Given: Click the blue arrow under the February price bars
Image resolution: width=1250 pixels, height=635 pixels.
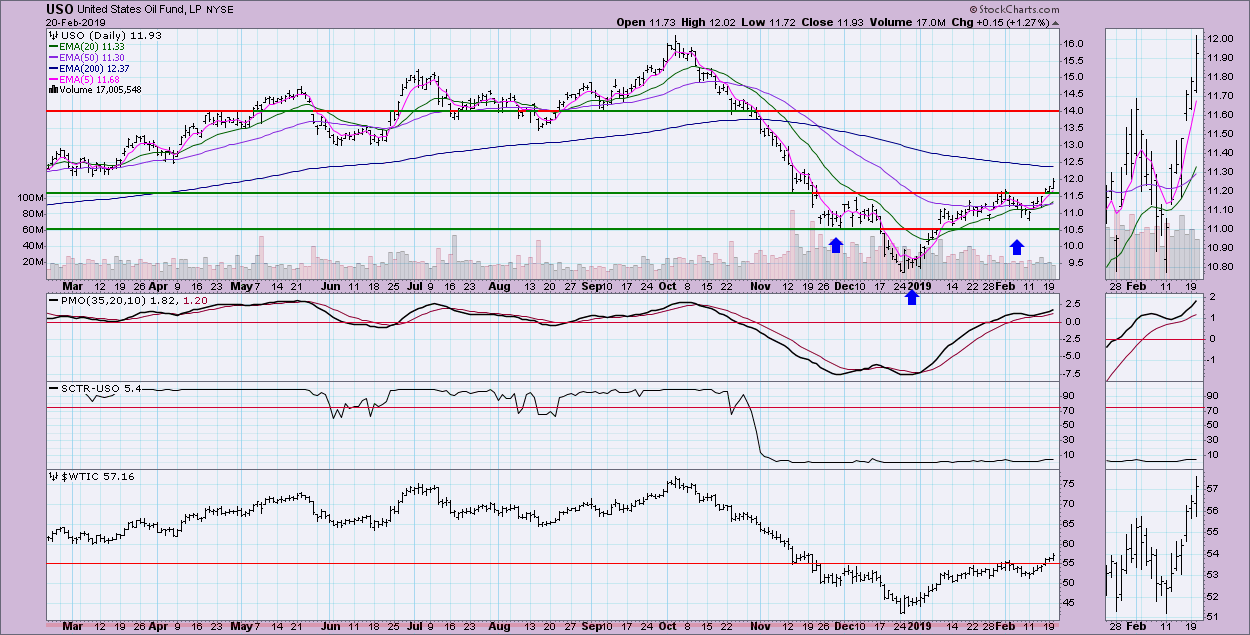Looking at the screenshot, I should coord(1017,247).
